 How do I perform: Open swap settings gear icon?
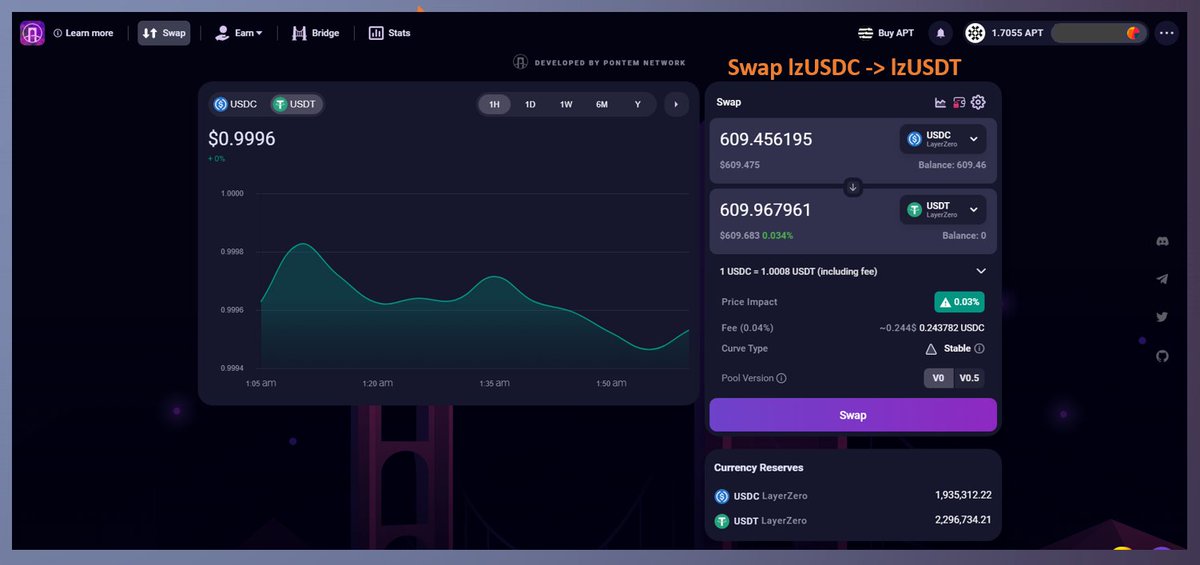[978, 102]
